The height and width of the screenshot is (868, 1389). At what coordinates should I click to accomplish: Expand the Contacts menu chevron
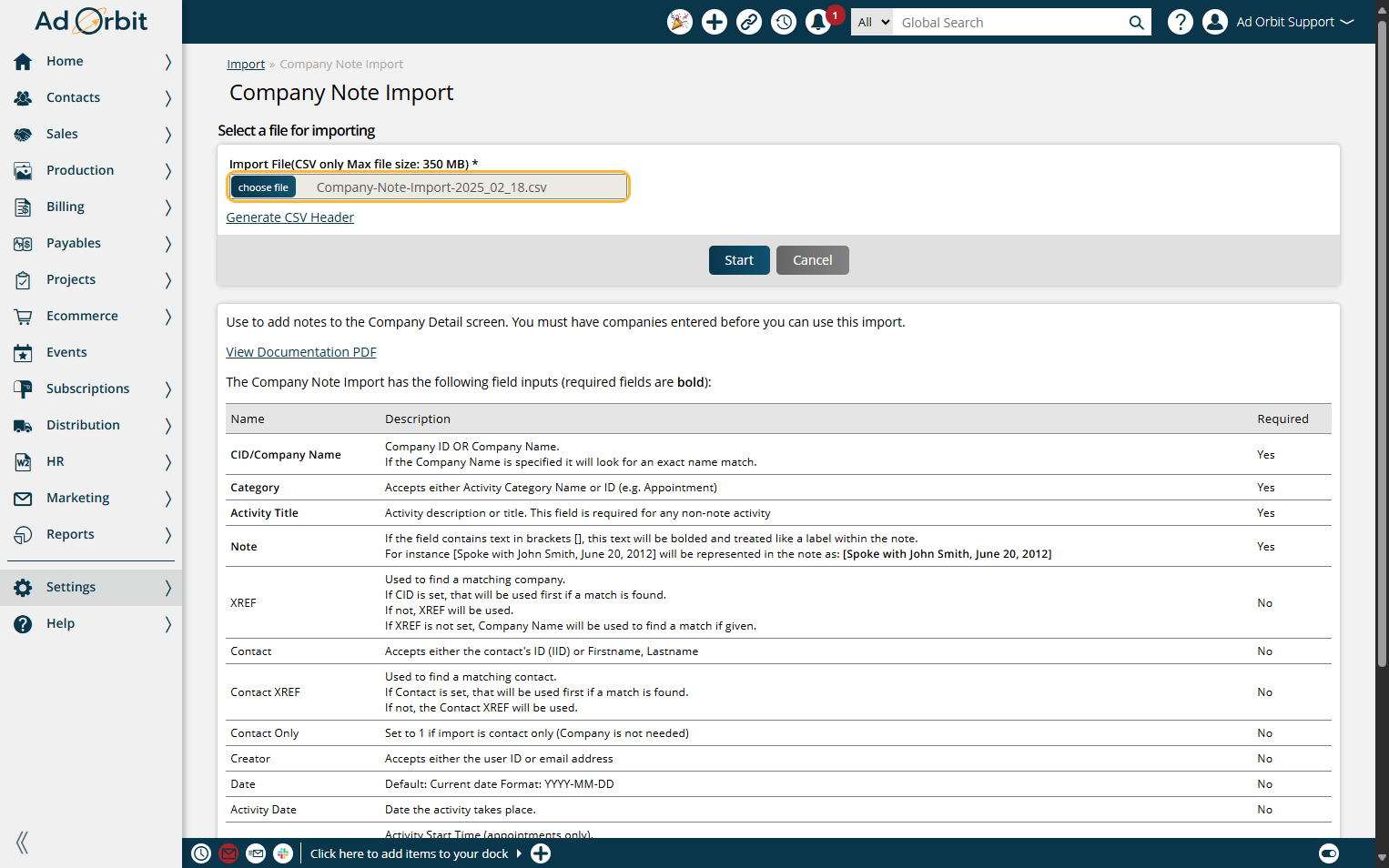pos(168,97)
